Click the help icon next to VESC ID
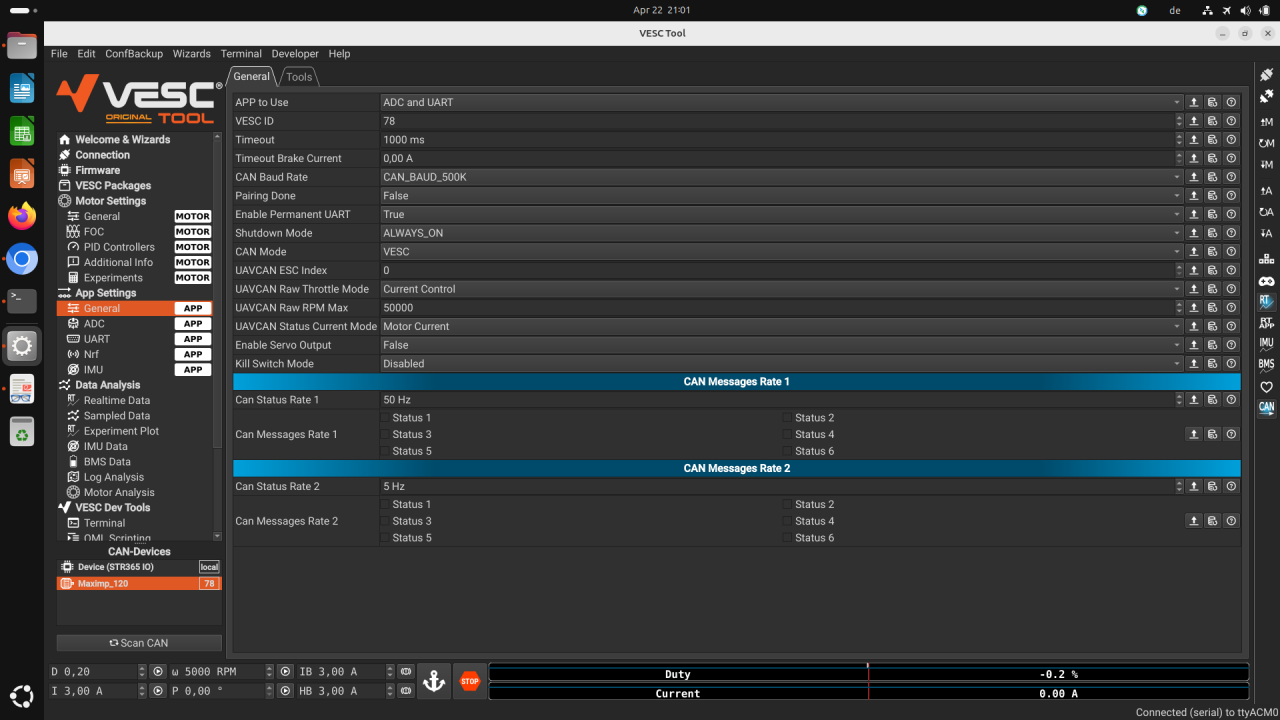 coord(1231,121)
